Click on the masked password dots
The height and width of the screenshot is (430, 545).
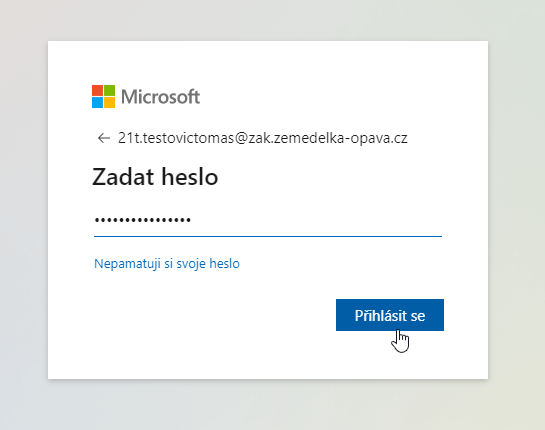tap(143, 220)
